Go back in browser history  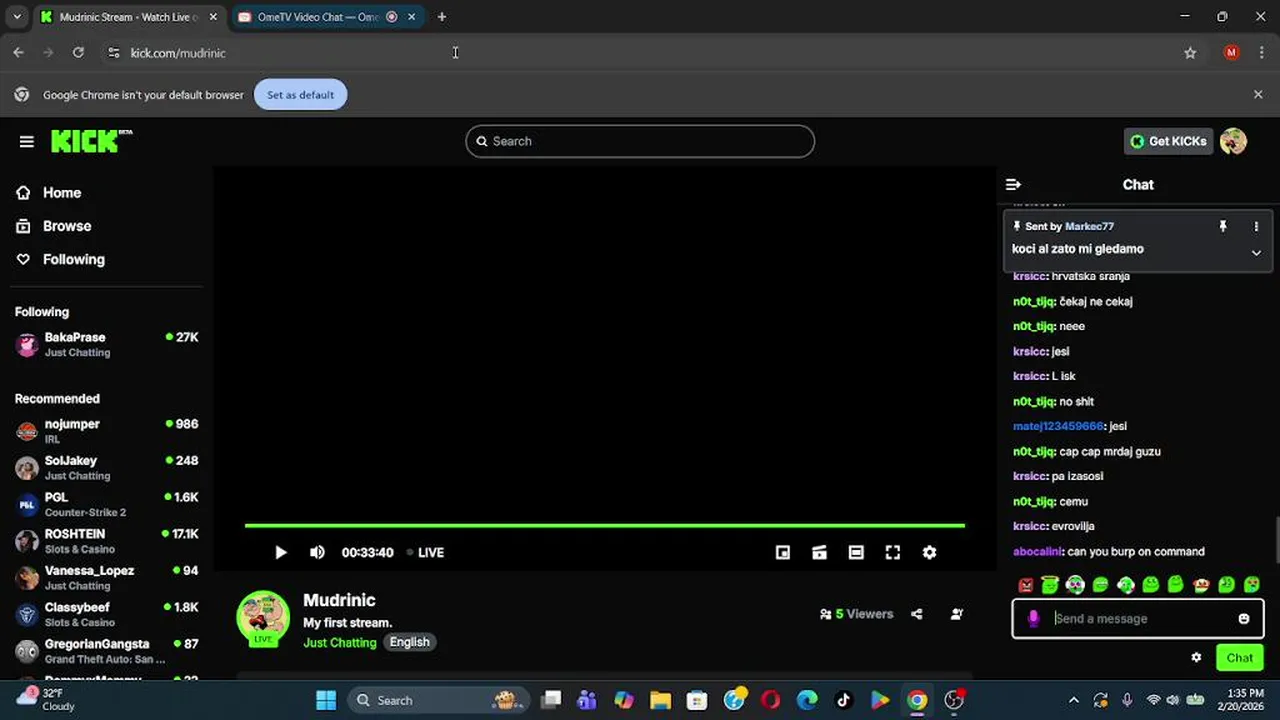(18, 53)
